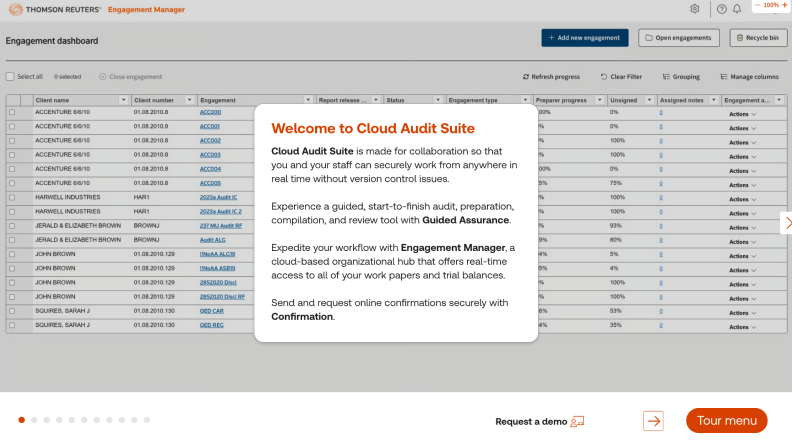Image resolution: width=792 pixels, height=446 pixels.
Task: Open Manage columns option
Action: click(x=748, y=77)
